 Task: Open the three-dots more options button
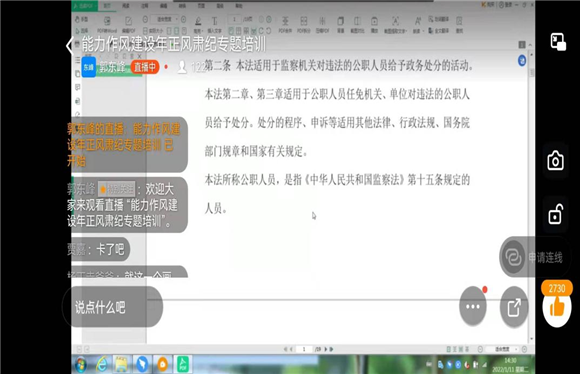pos(473,306)
